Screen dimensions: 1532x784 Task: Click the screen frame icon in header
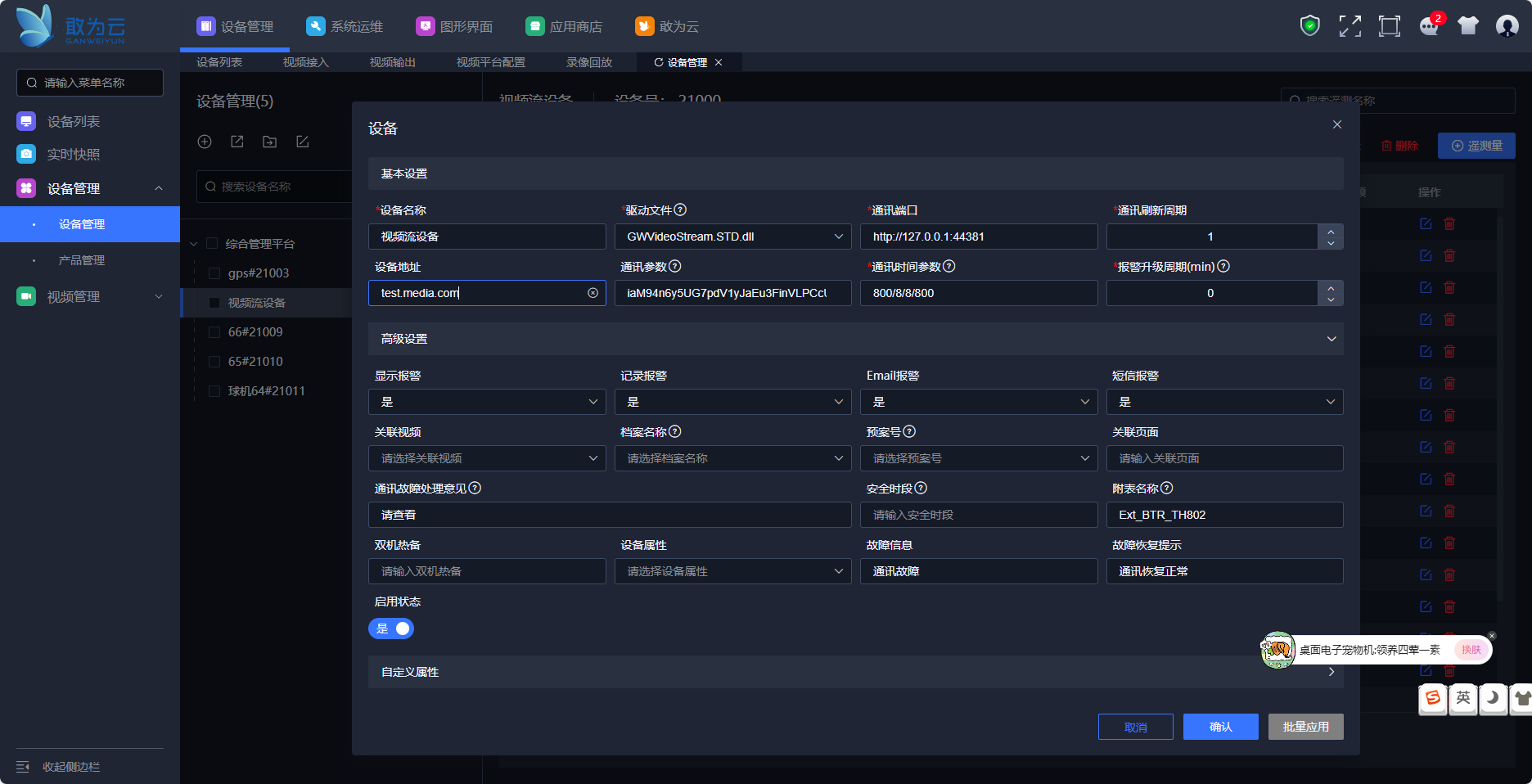pos(1390,26)
